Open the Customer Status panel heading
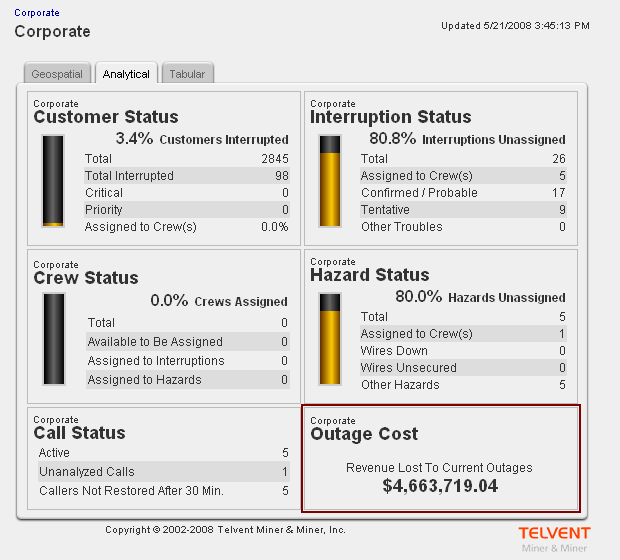Image resolution: width=620 pixels, height=560 pixels. [x=106, y=117]
